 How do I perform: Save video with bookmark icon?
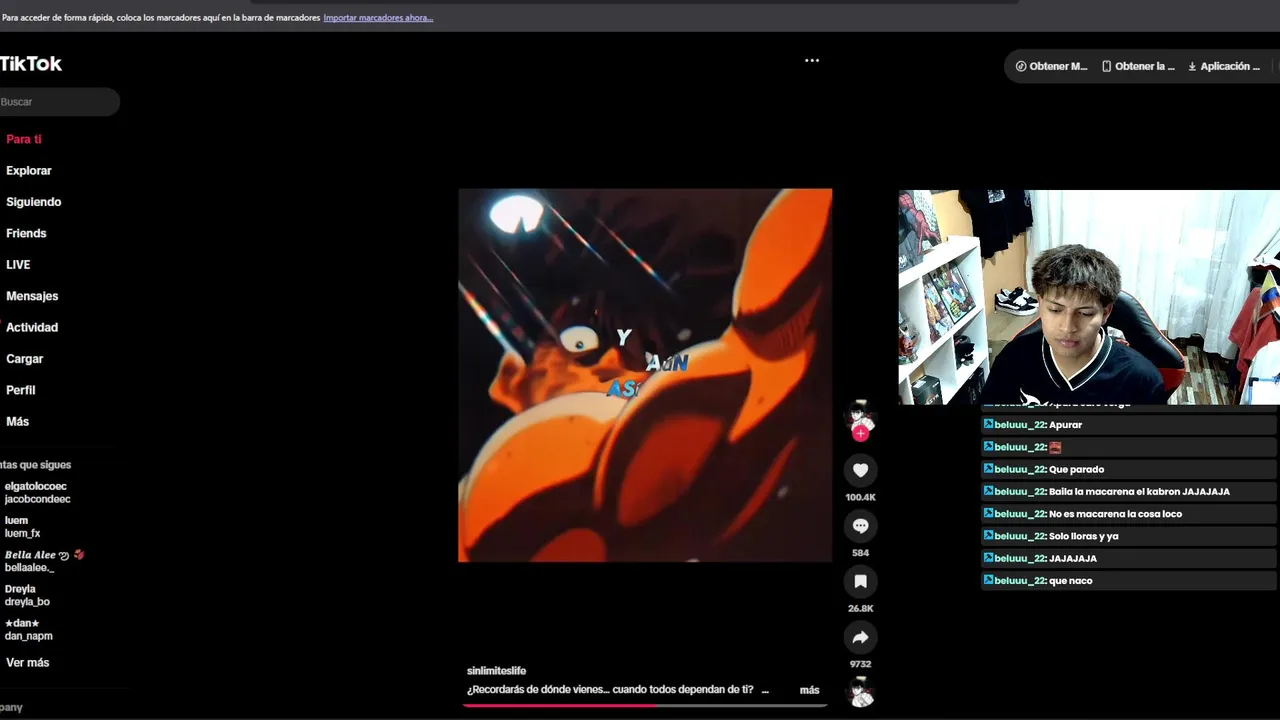click(860, 581)
